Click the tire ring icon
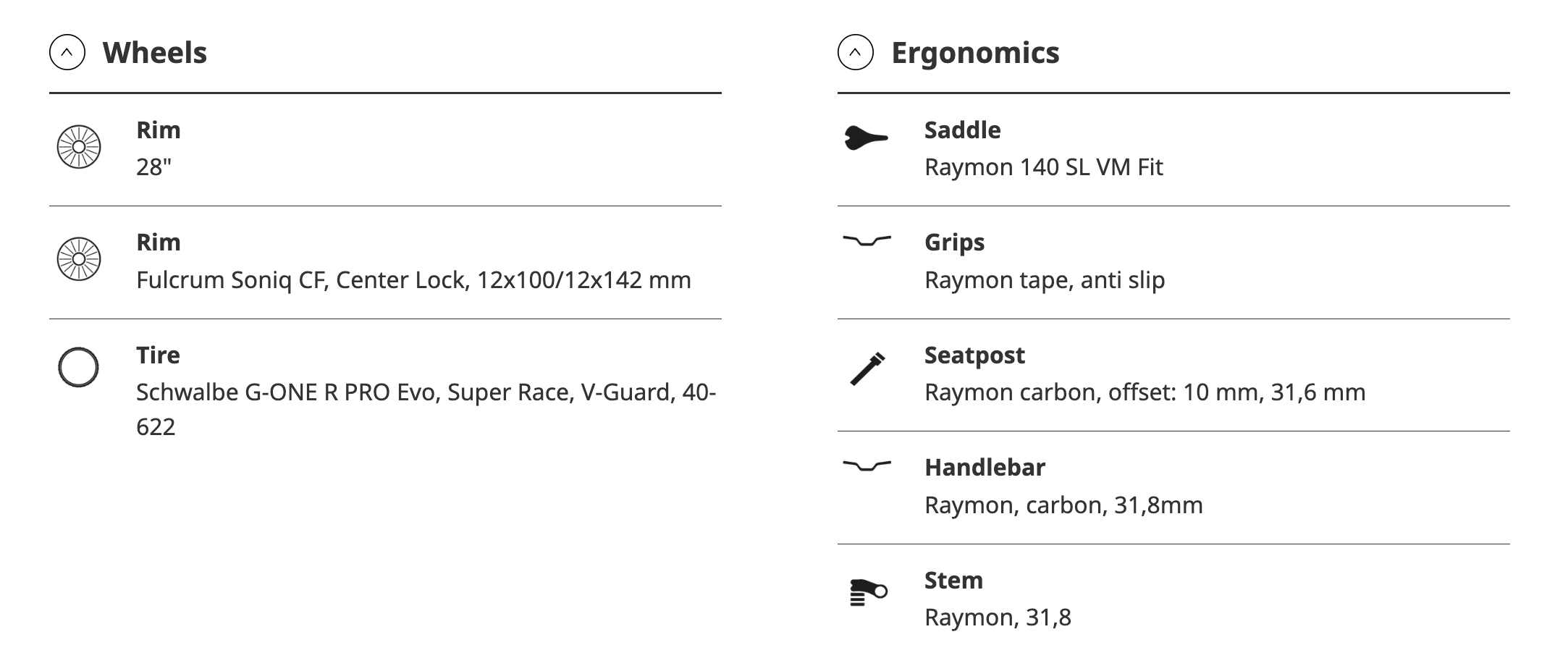 (78, 368)
